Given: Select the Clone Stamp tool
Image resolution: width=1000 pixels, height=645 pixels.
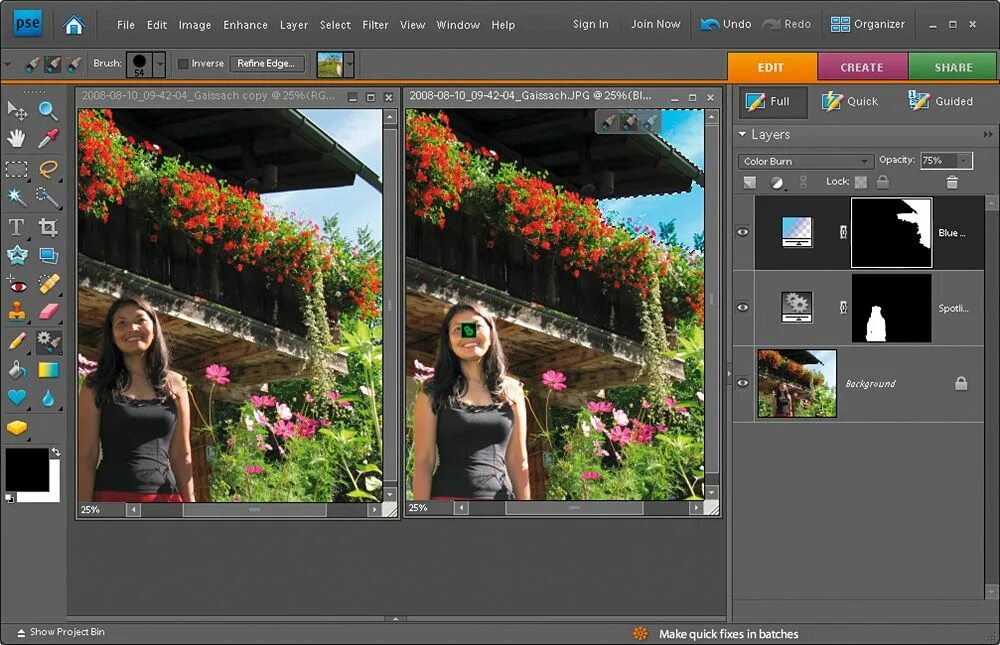Looking at the screenshot, I should click(17, 311).
